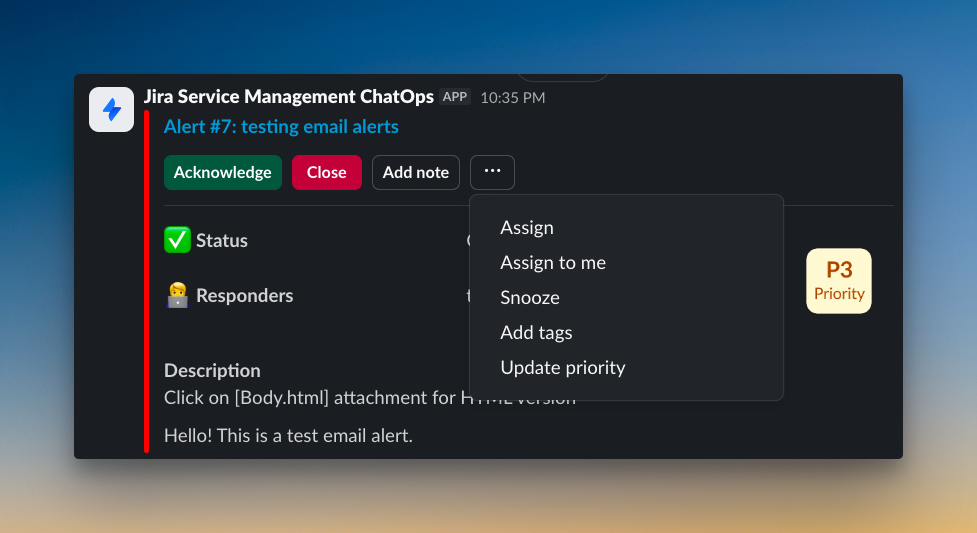Click the Responders field label

click(244, 295)
